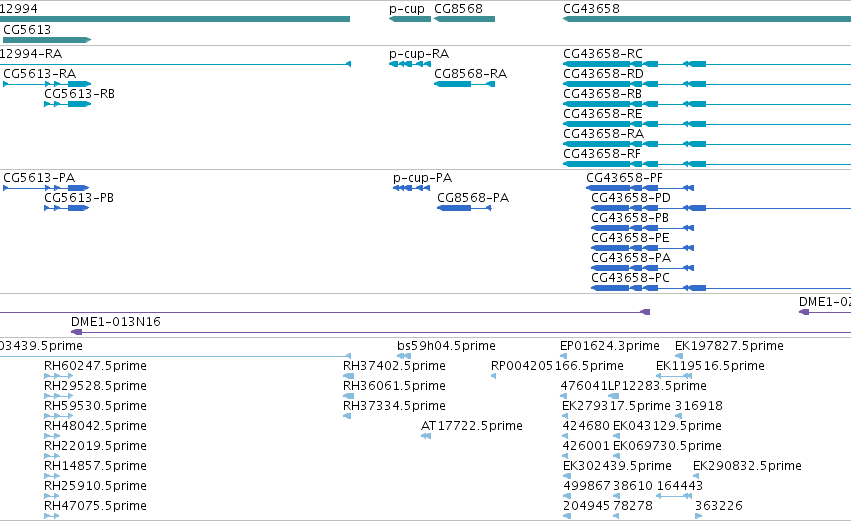The image size is (851, 521).
Task: Click transcript CG43658-RE label
Action: [602, 113]
